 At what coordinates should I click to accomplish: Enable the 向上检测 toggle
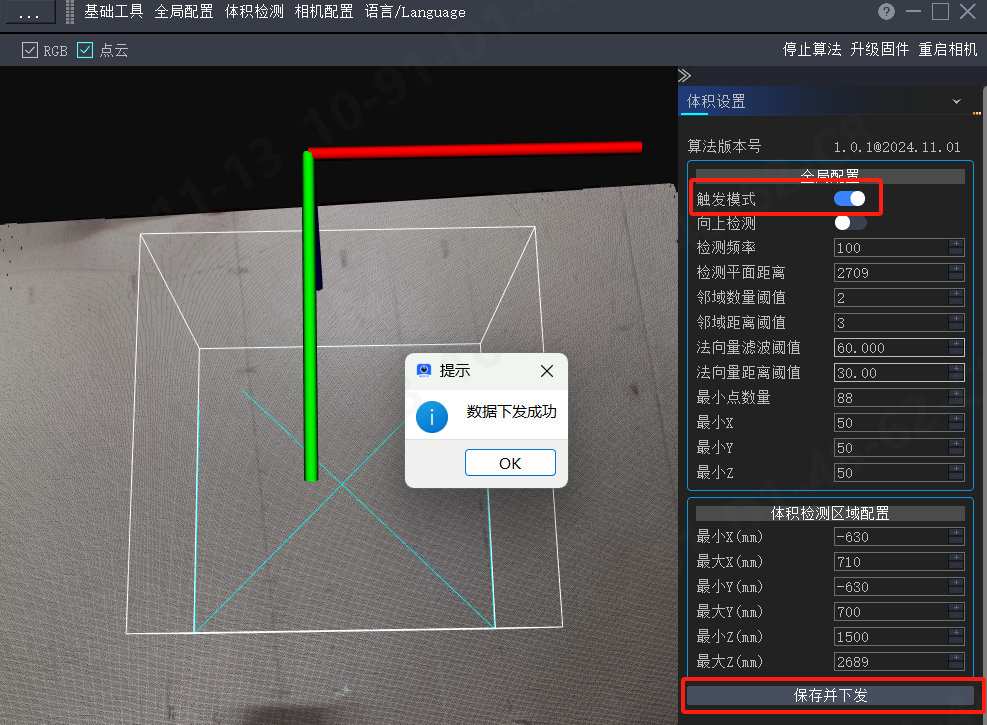(x=850, y=223)
